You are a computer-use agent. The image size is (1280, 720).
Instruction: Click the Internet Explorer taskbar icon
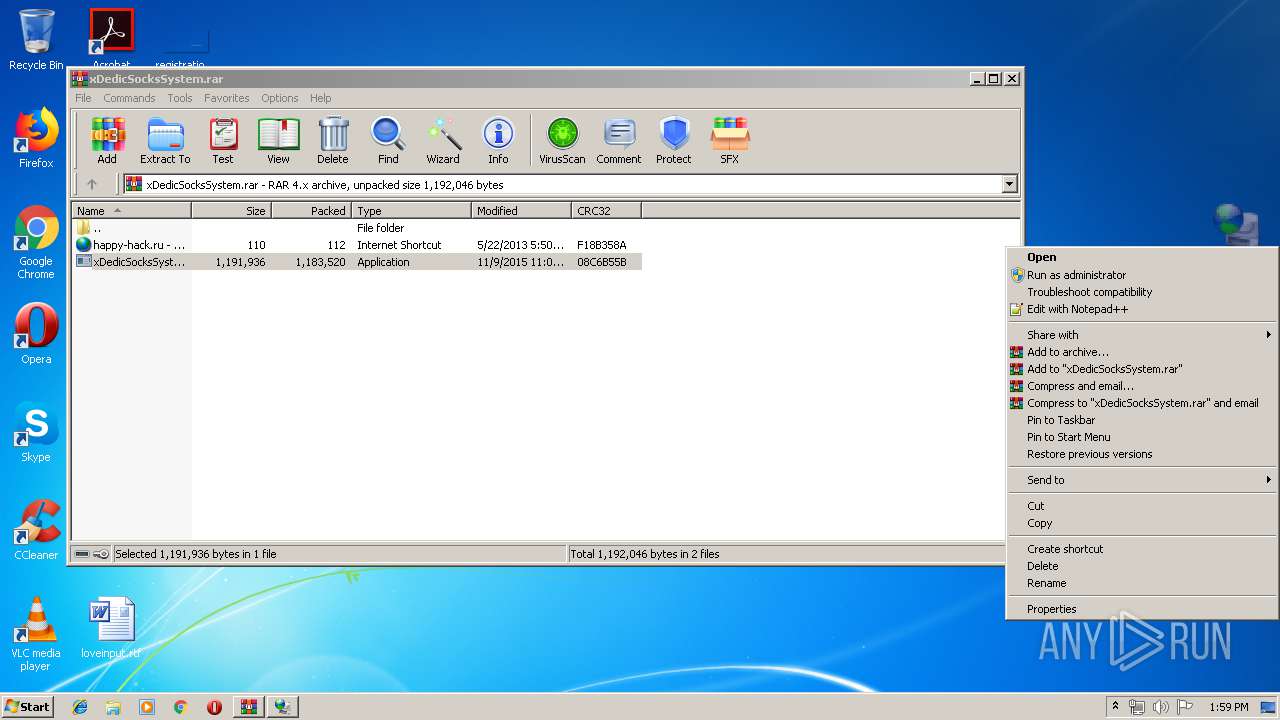click(x=80, y=707)
